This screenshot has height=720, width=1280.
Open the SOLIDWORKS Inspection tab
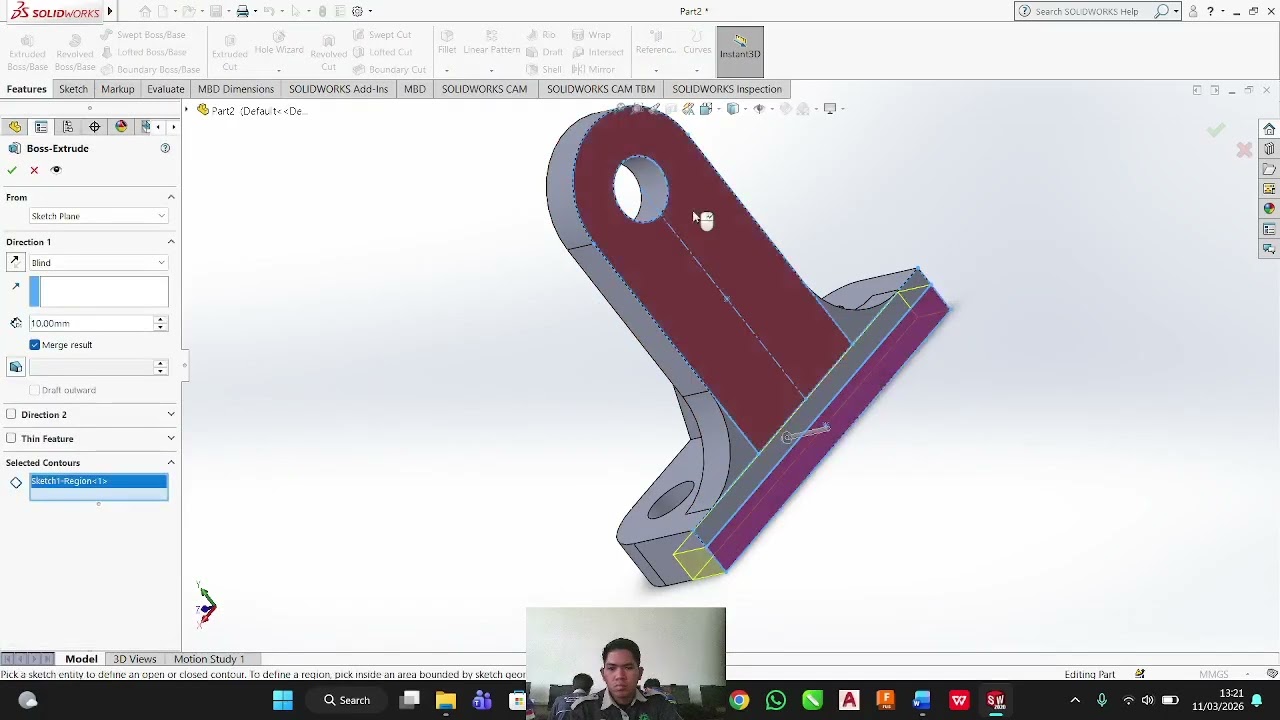tap(727, 89)
